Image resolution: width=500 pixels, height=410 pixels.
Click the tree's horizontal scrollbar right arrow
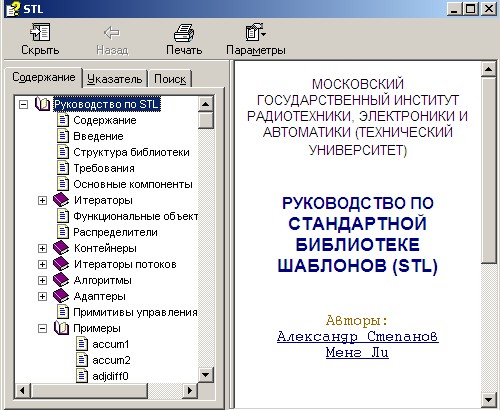tap(190, 390)
